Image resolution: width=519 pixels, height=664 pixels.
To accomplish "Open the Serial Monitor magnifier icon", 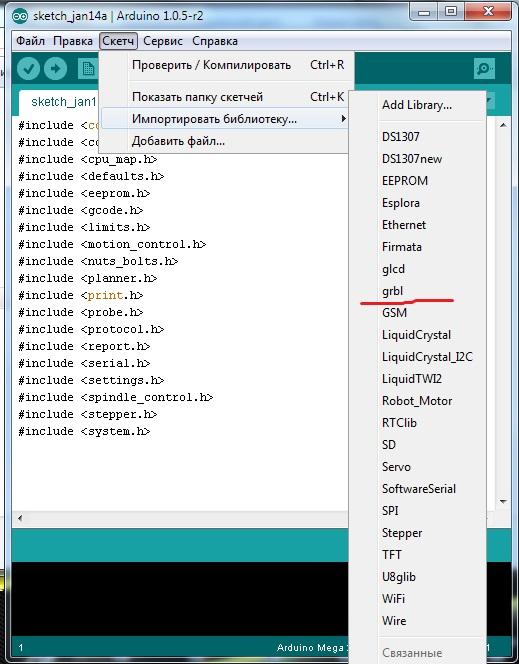I will 484,69.
